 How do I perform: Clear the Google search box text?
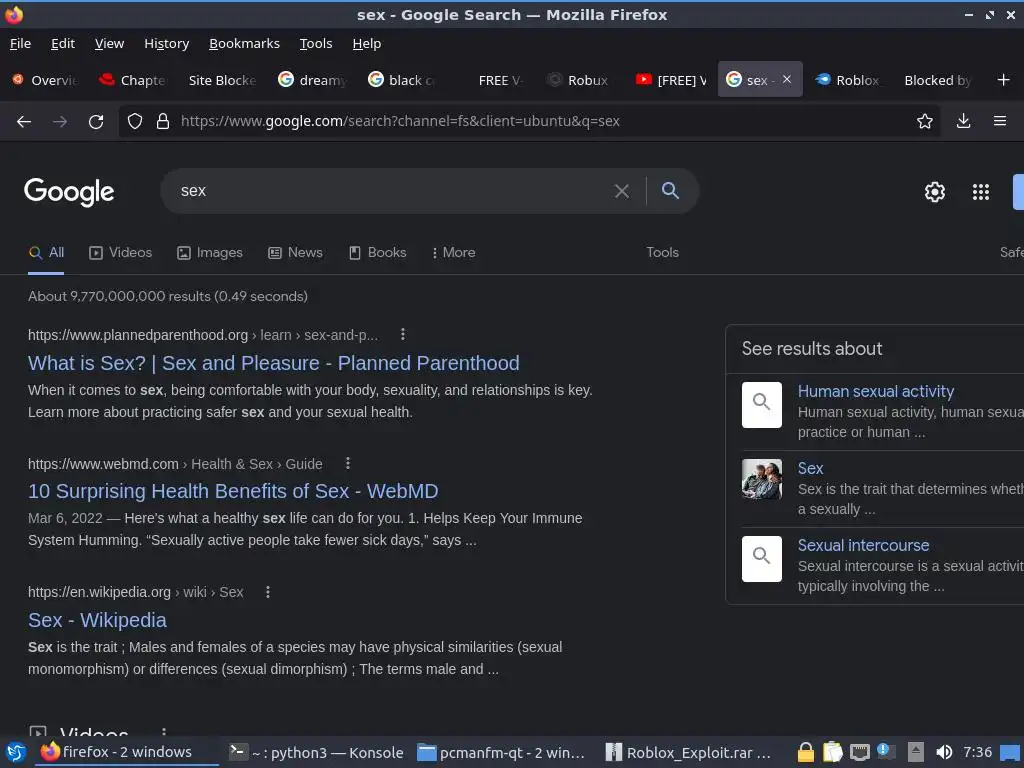tap(622, 191)
